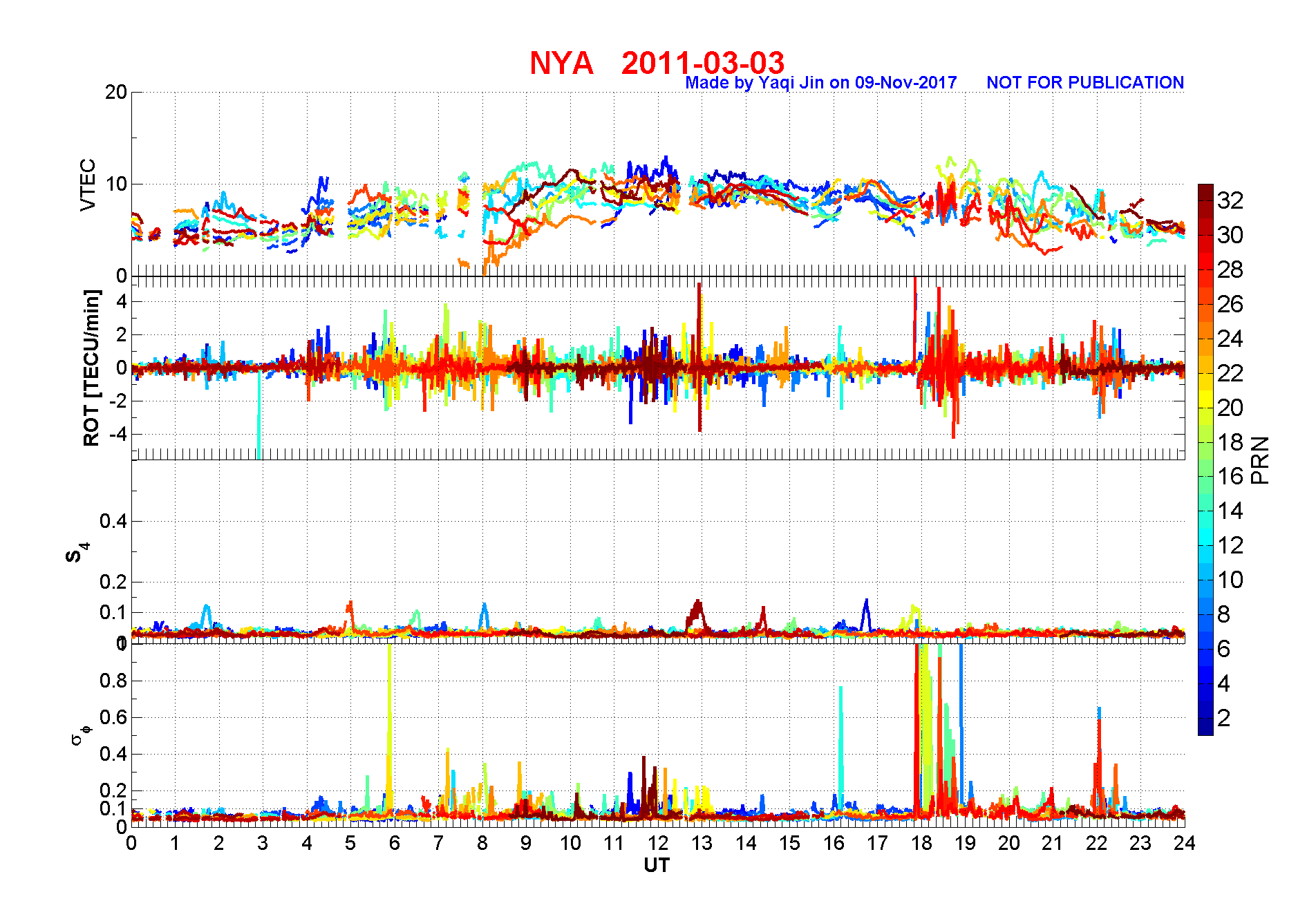Select the "24" tick on the UT axis
This screenshot has height=919, width=1316.
[1185, 843]
